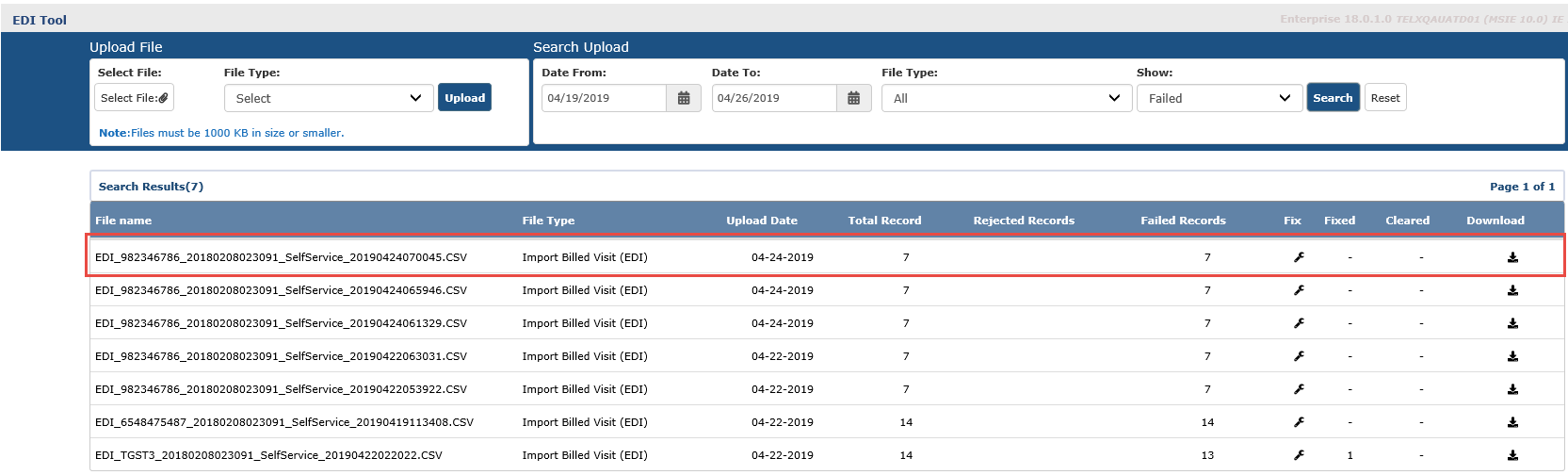Click the Failed Records column header

coord(1183,221)
